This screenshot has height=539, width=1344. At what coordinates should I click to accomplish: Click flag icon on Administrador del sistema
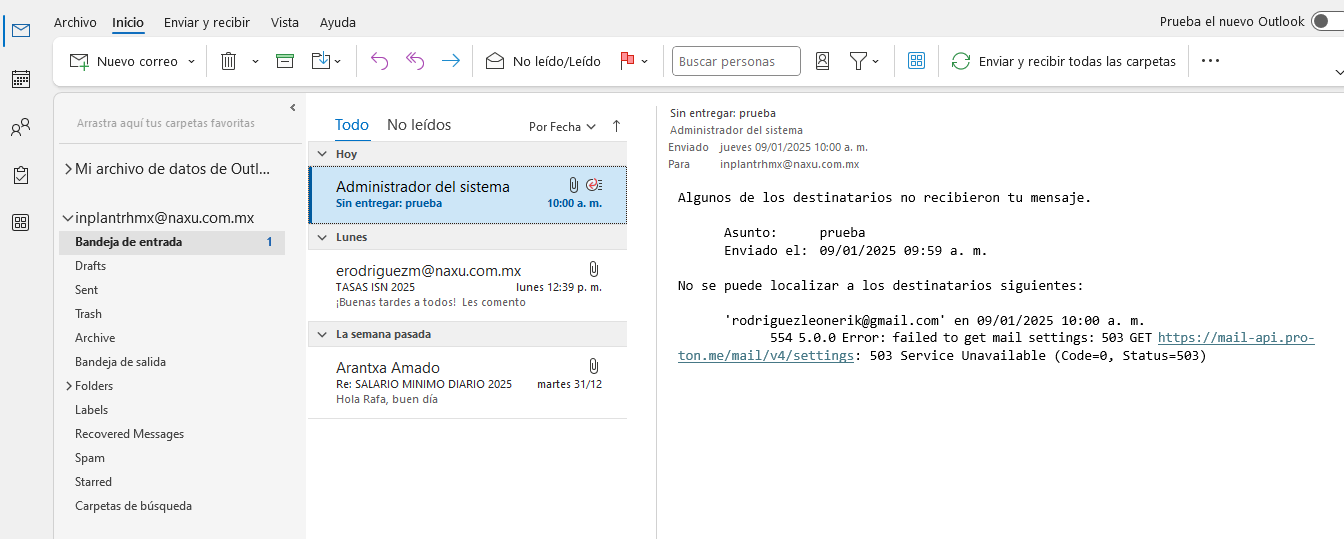592,185
